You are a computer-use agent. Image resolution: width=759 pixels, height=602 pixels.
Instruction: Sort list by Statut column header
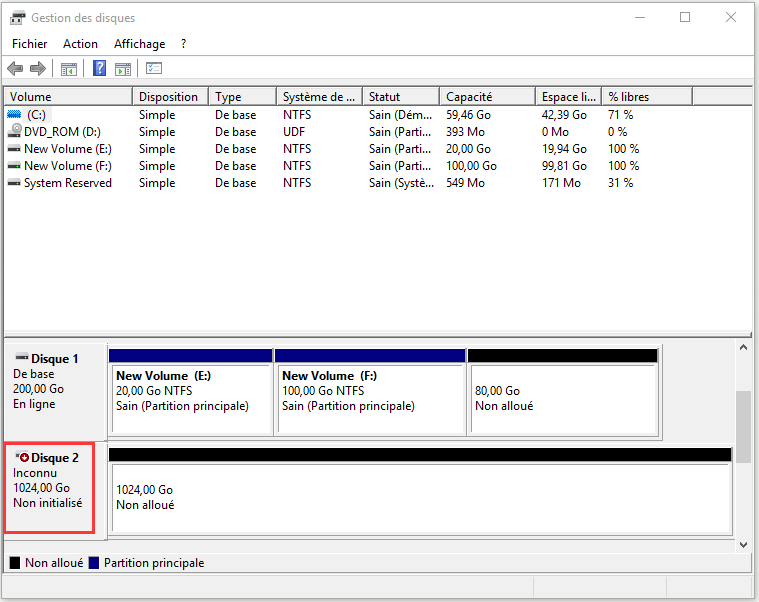click(x=400, y=97)
